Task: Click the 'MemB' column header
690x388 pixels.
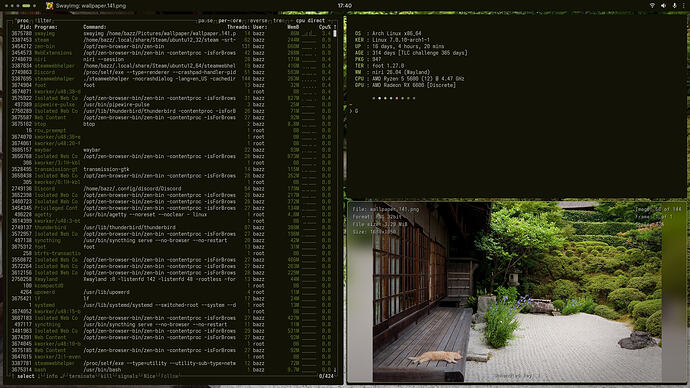Action: pyautogui.click(x=293, y=27)
